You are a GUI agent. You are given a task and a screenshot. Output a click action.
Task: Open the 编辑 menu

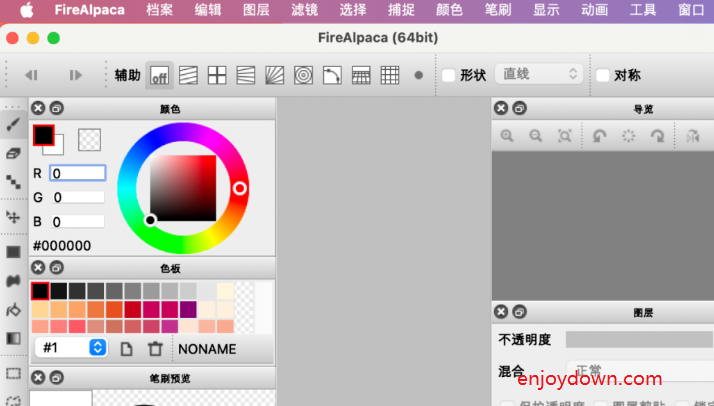208,10
